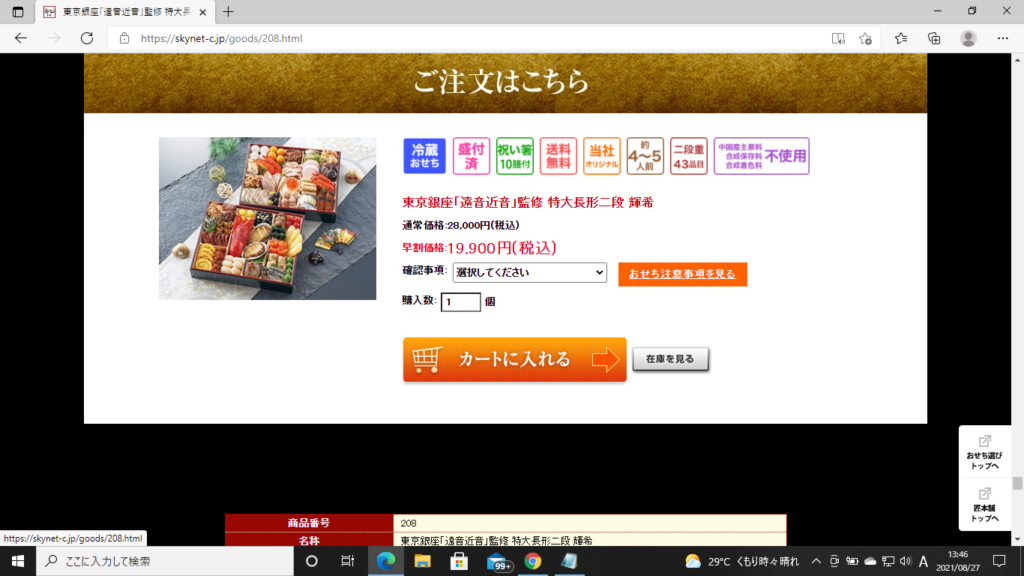Check stock with 在庫を見る button
Image resolution: width=1024 pixels, height=576 pixels.
pos(670,359)
